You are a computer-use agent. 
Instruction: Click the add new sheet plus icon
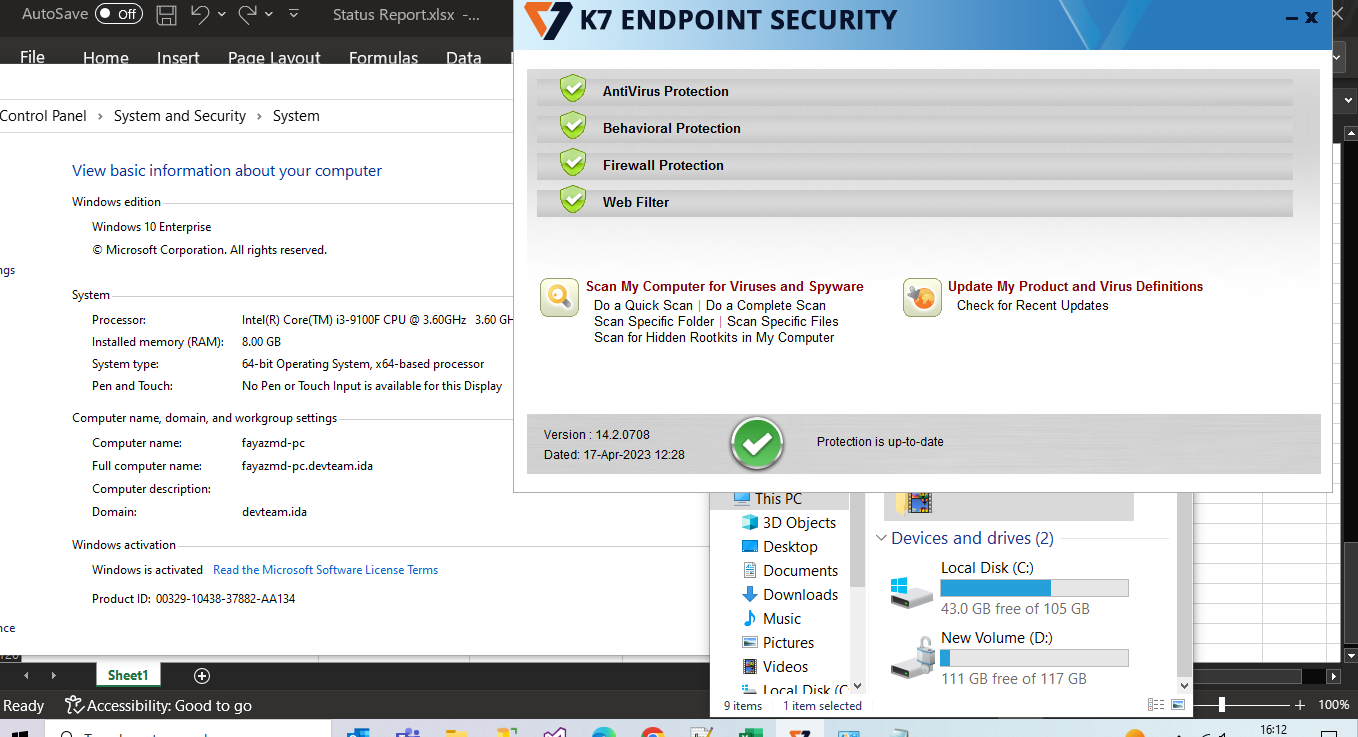(202, 676)
